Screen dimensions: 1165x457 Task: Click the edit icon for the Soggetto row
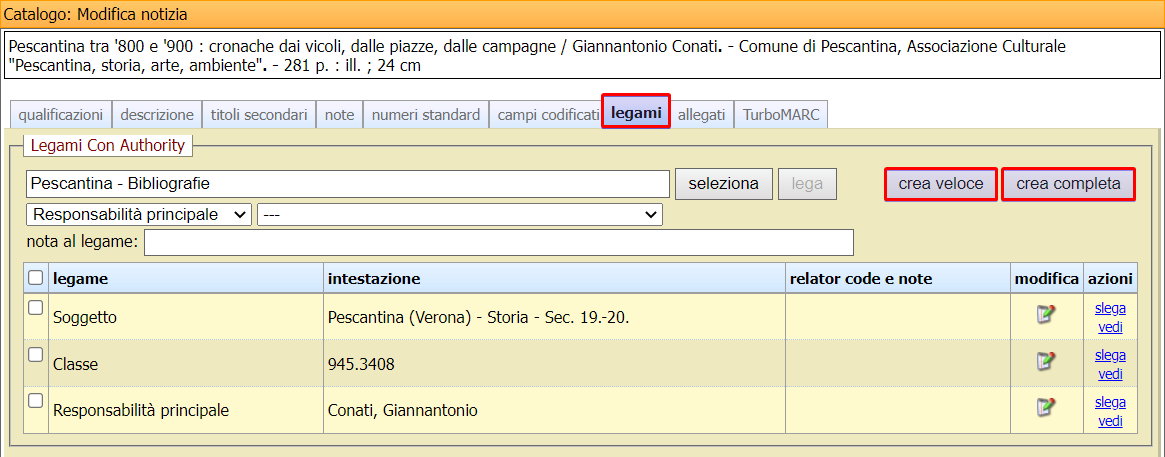point(1046,315)
